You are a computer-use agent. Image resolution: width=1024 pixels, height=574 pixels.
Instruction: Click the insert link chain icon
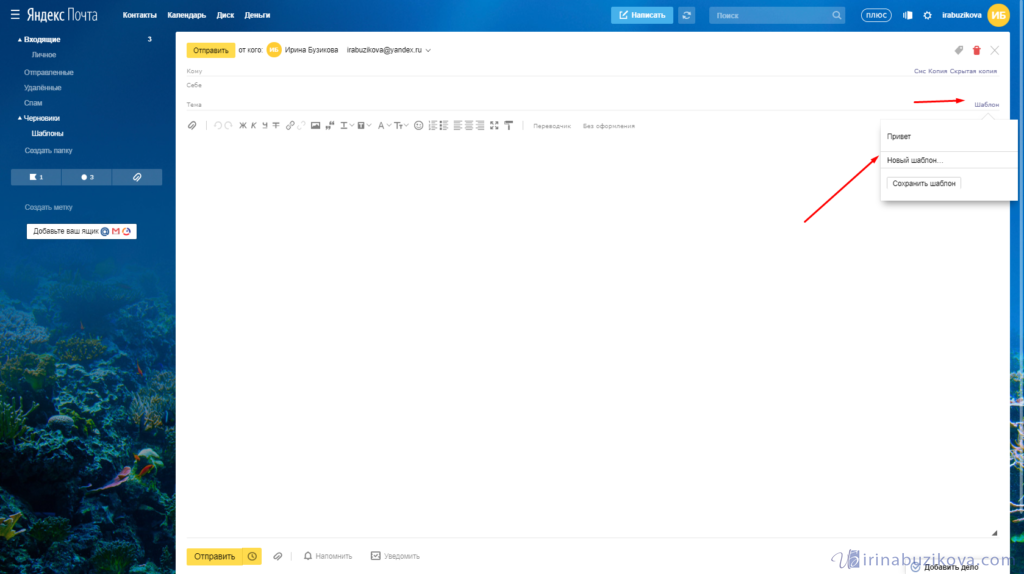[x=290, y=126]
